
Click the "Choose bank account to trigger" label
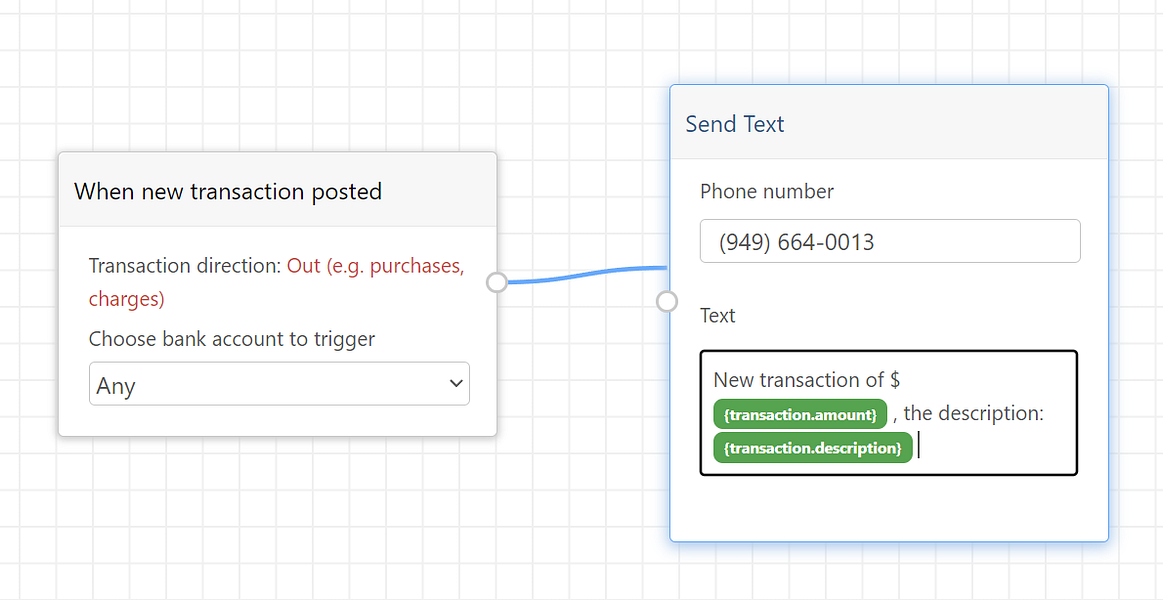point(232,339)
